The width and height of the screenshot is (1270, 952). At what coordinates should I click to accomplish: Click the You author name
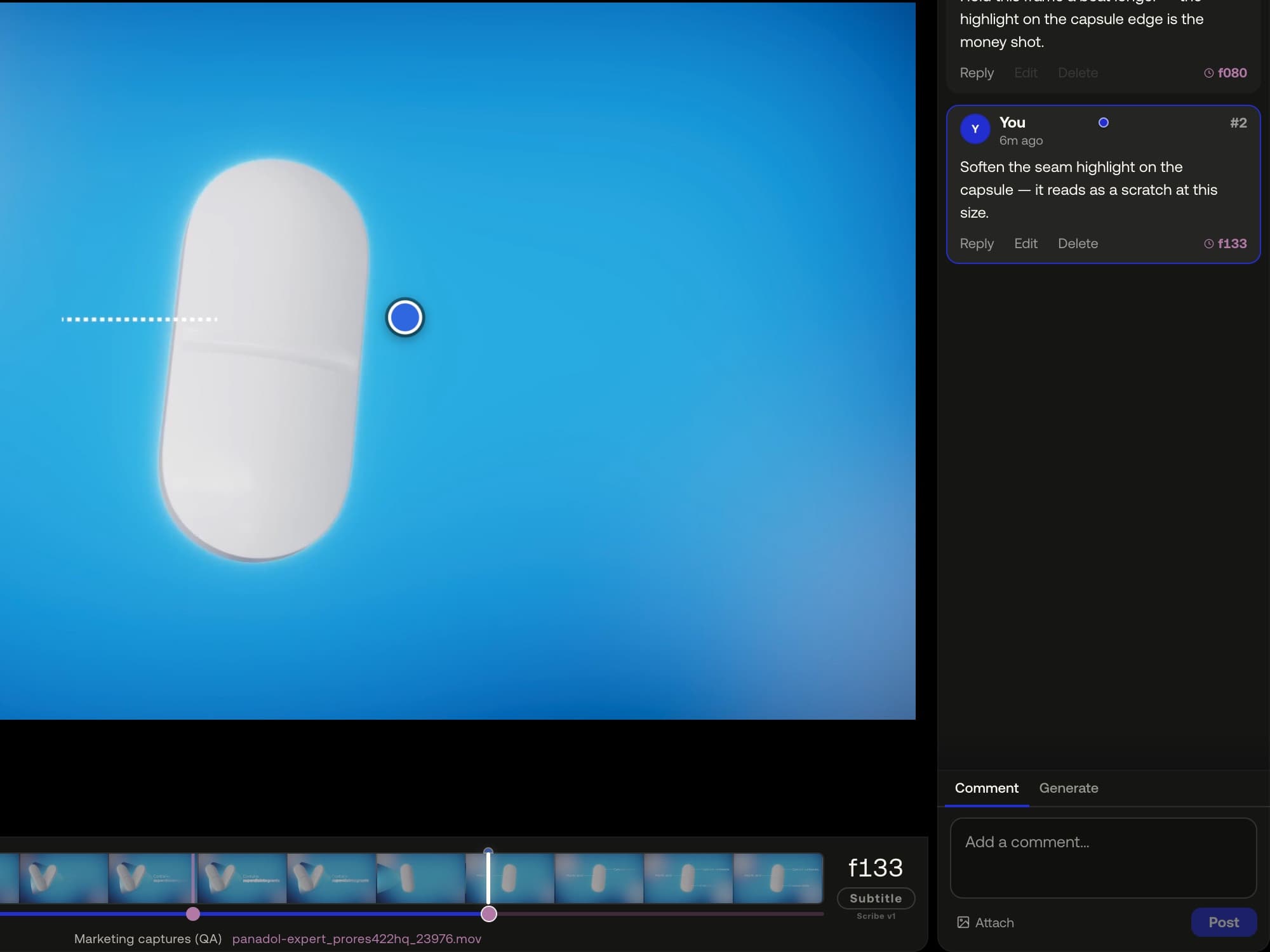[x=1012, y=122]
